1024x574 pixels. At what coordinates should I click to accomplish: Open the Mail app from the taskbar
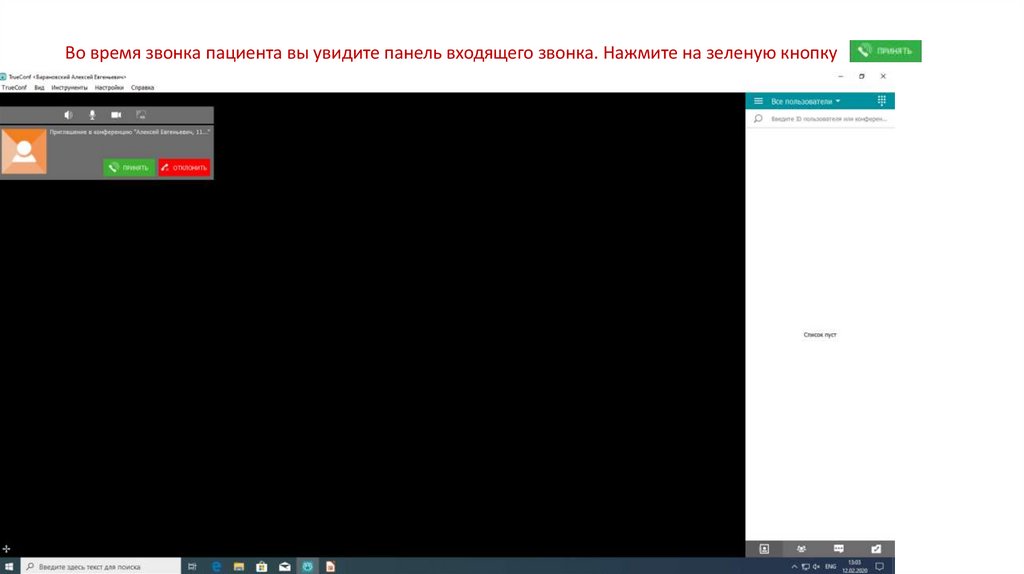(x=285, y=566)
